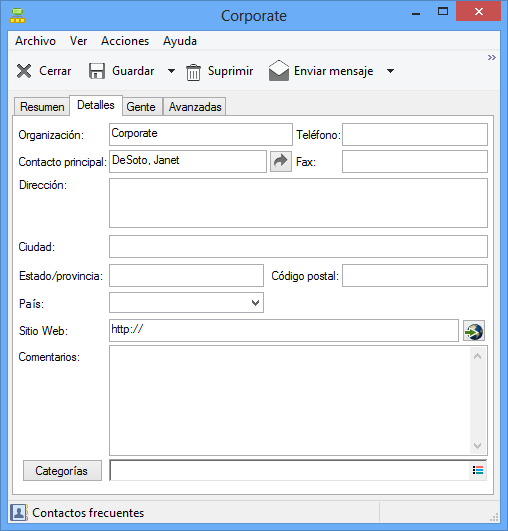Open category list icon in categories field
Image resolution: width=508 pixels, height=531 pixels.
(478, 470)
